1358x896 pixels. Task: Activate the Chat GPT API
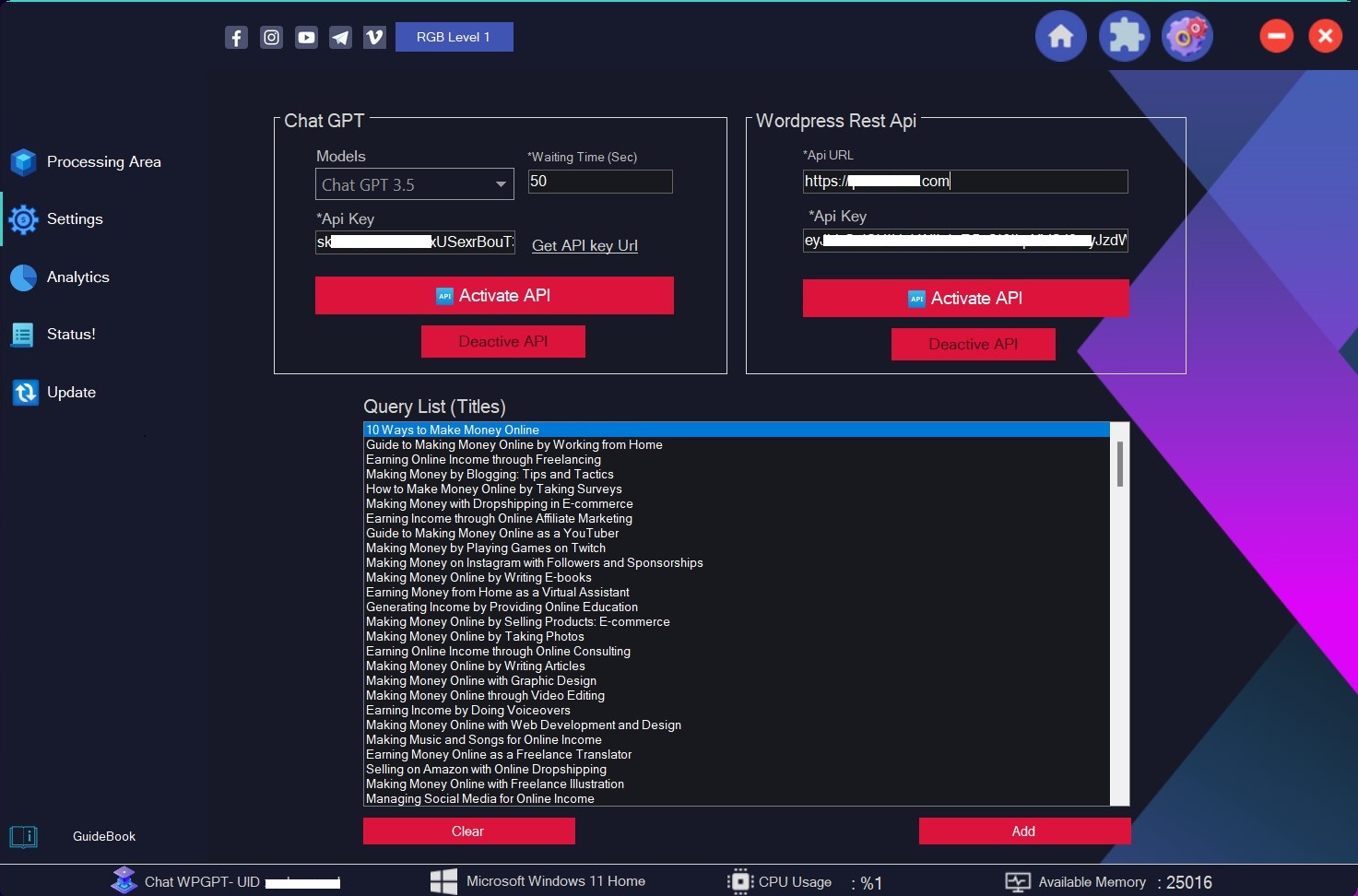click(494, 296)
